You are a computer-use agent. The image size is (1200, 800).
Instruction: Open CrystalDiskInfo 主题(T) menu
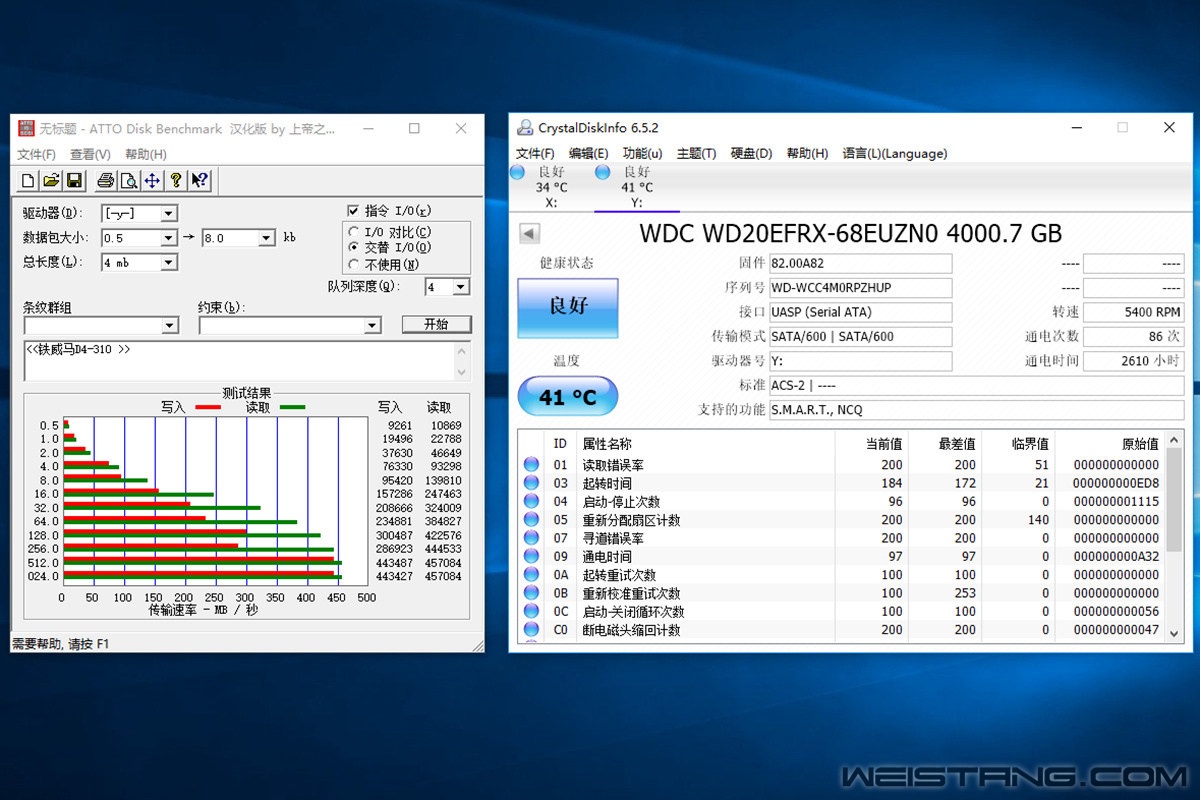pos(696,153)
